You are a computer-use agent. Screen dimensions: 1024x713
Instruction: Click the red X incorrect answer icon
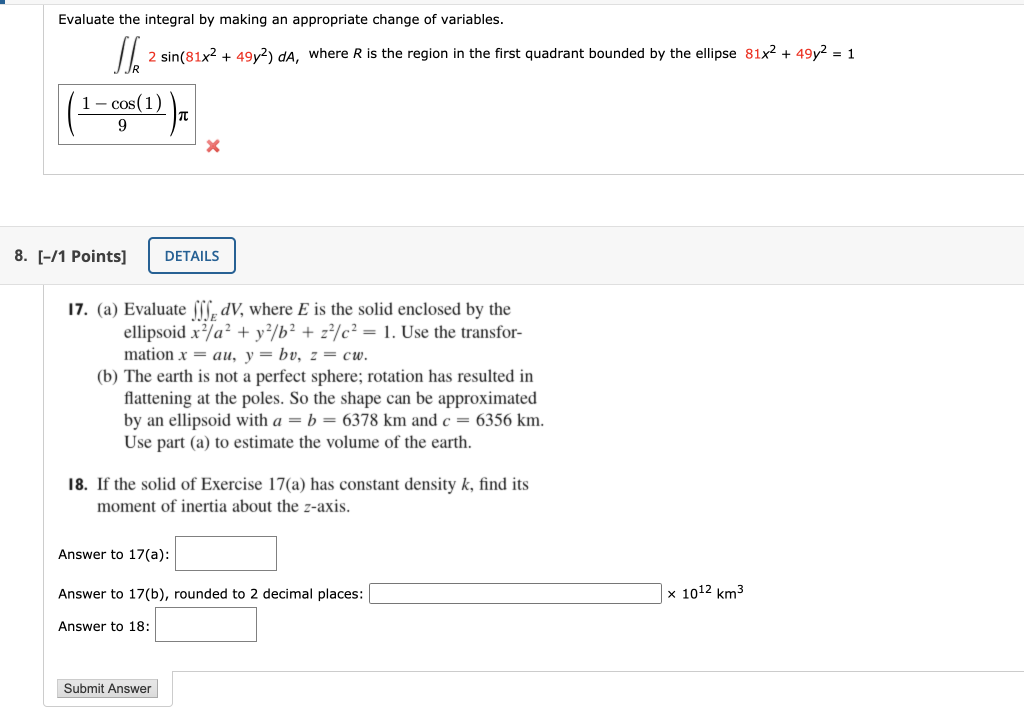[211, 146]
